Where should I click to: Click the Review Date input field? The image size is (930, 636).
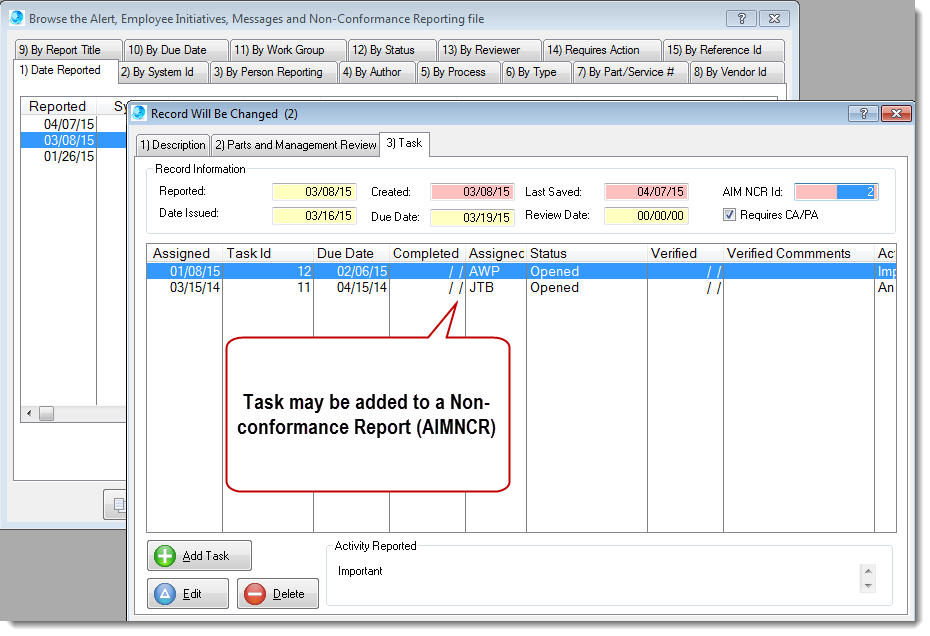646,216
